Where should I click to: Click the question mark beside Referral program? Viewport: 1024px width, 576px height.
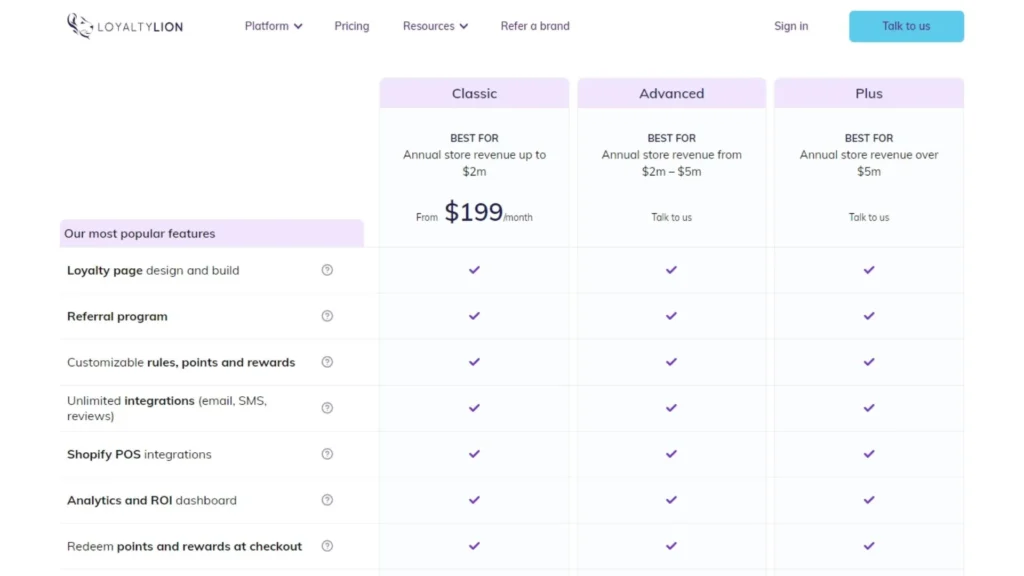(x=327, y=316)
